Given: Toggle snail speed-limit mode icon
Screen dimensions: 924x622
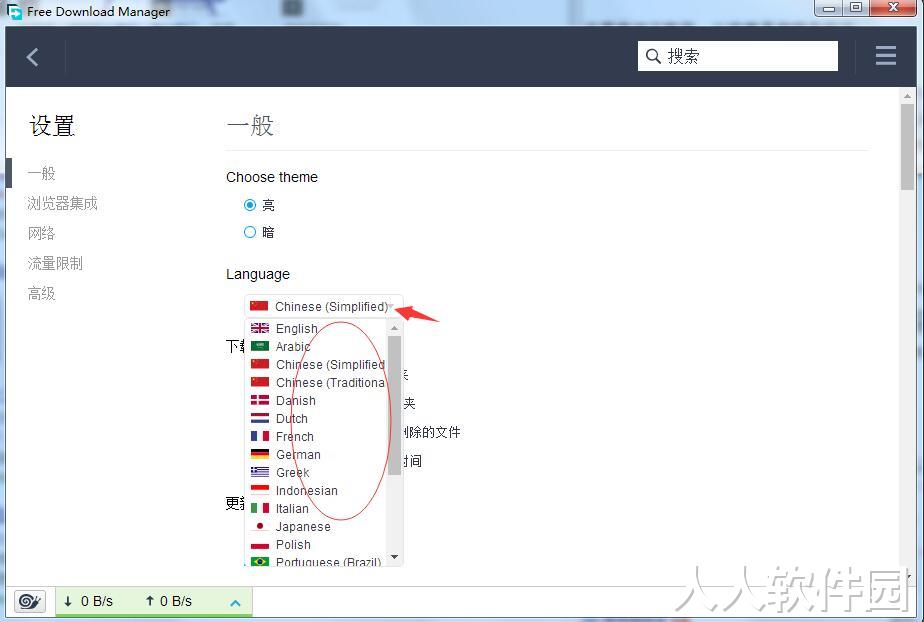Looking at the screenshot, I should point(29,601).
